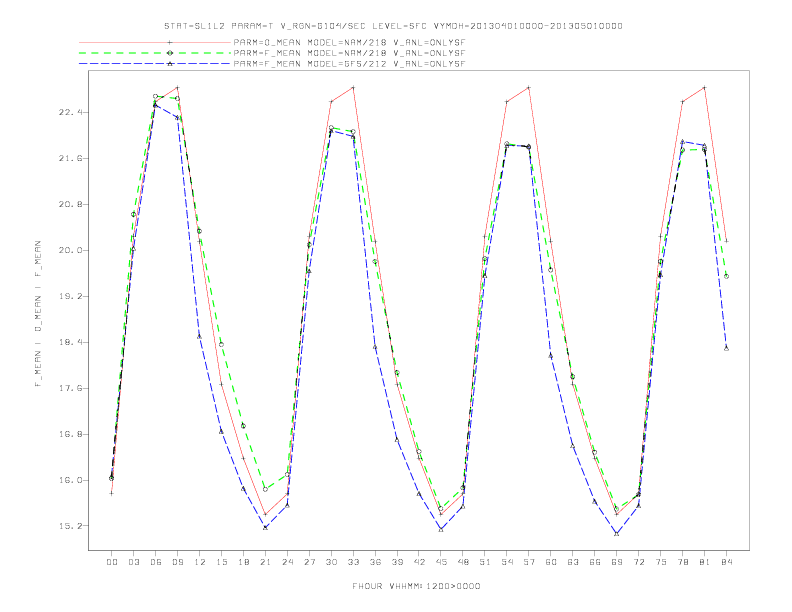Click the y-axis tick label 19.2
This screenshot has width=792, height=612.
(68, 296)
